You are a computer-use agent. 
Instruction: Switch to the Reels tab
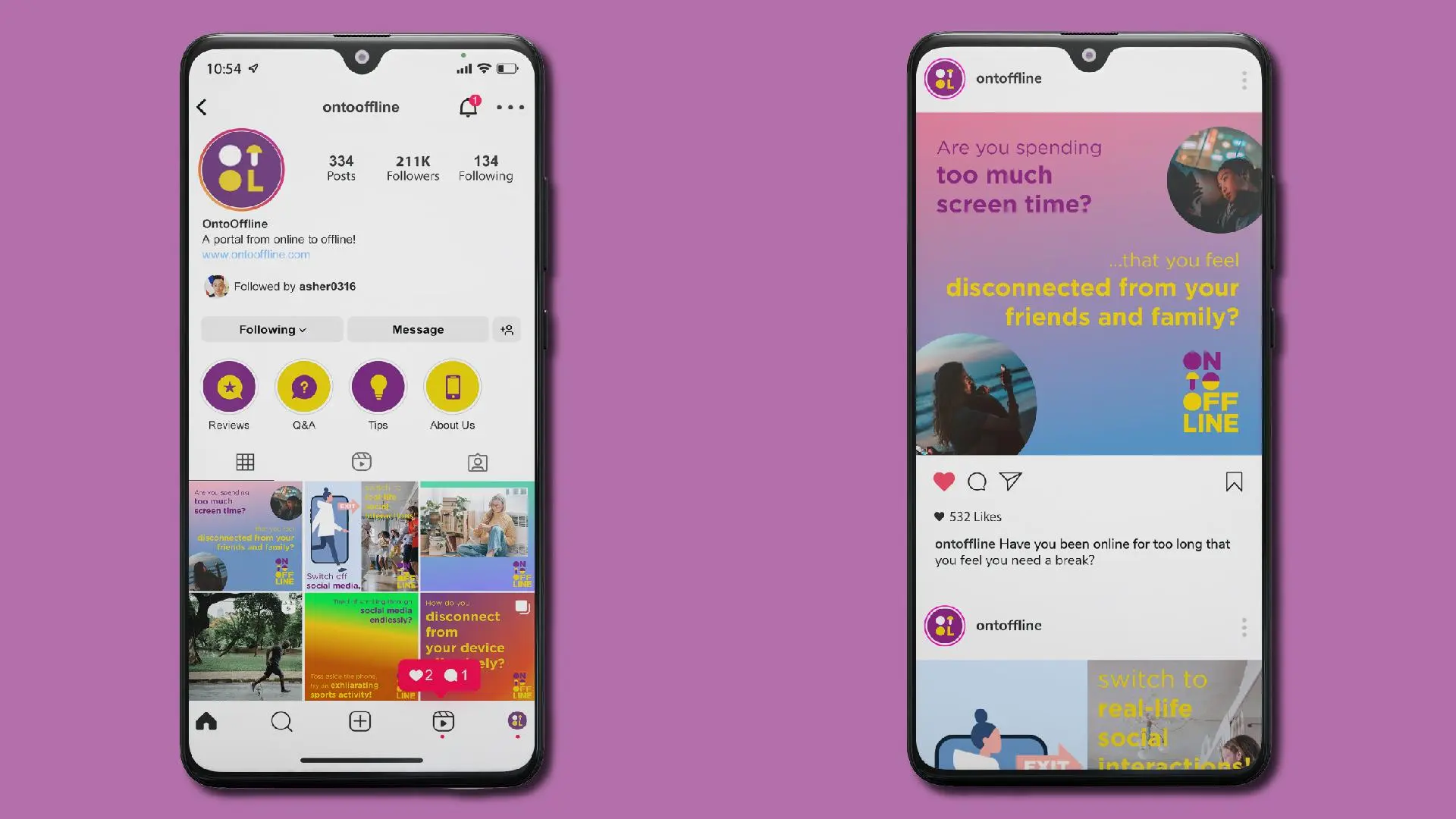361,461
